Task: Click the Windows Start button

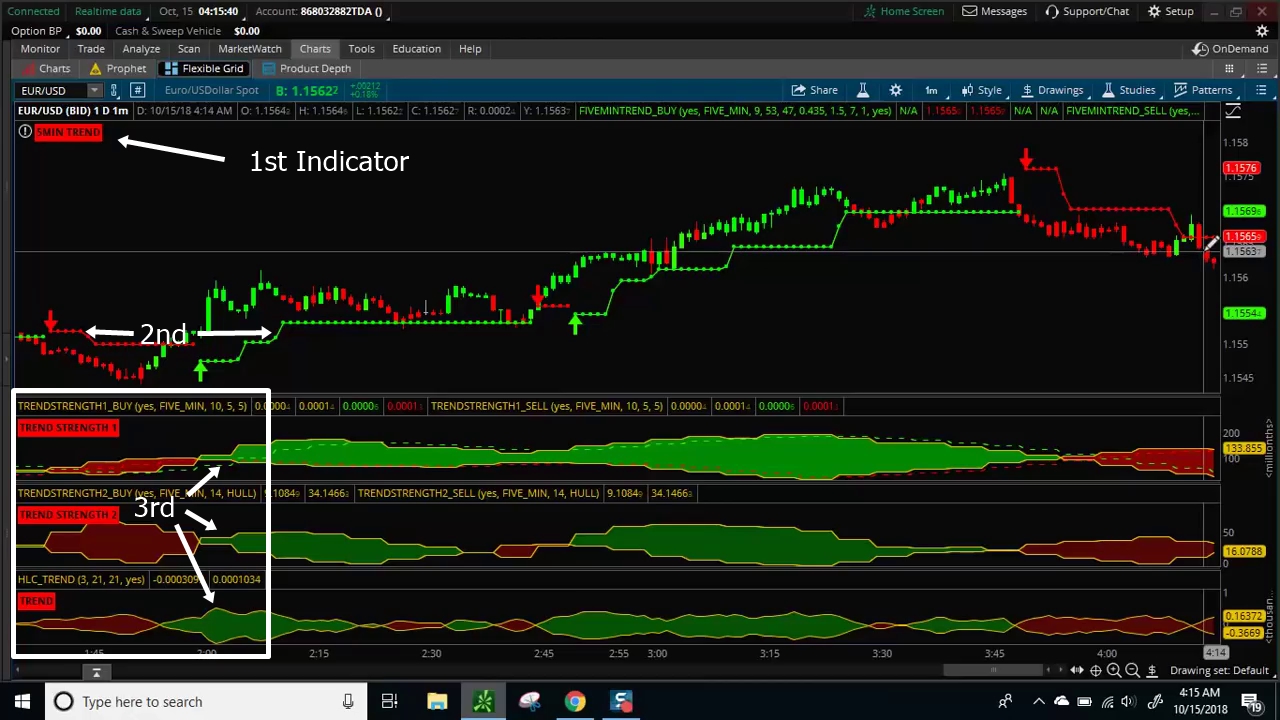Action: pos(22,702)
